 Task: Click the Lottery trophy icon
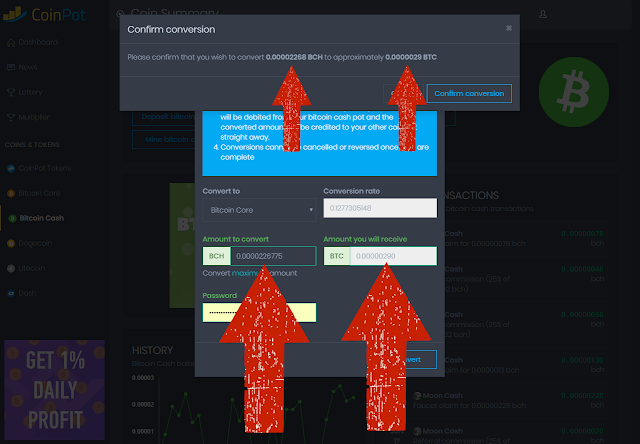(x=11, y=92)
